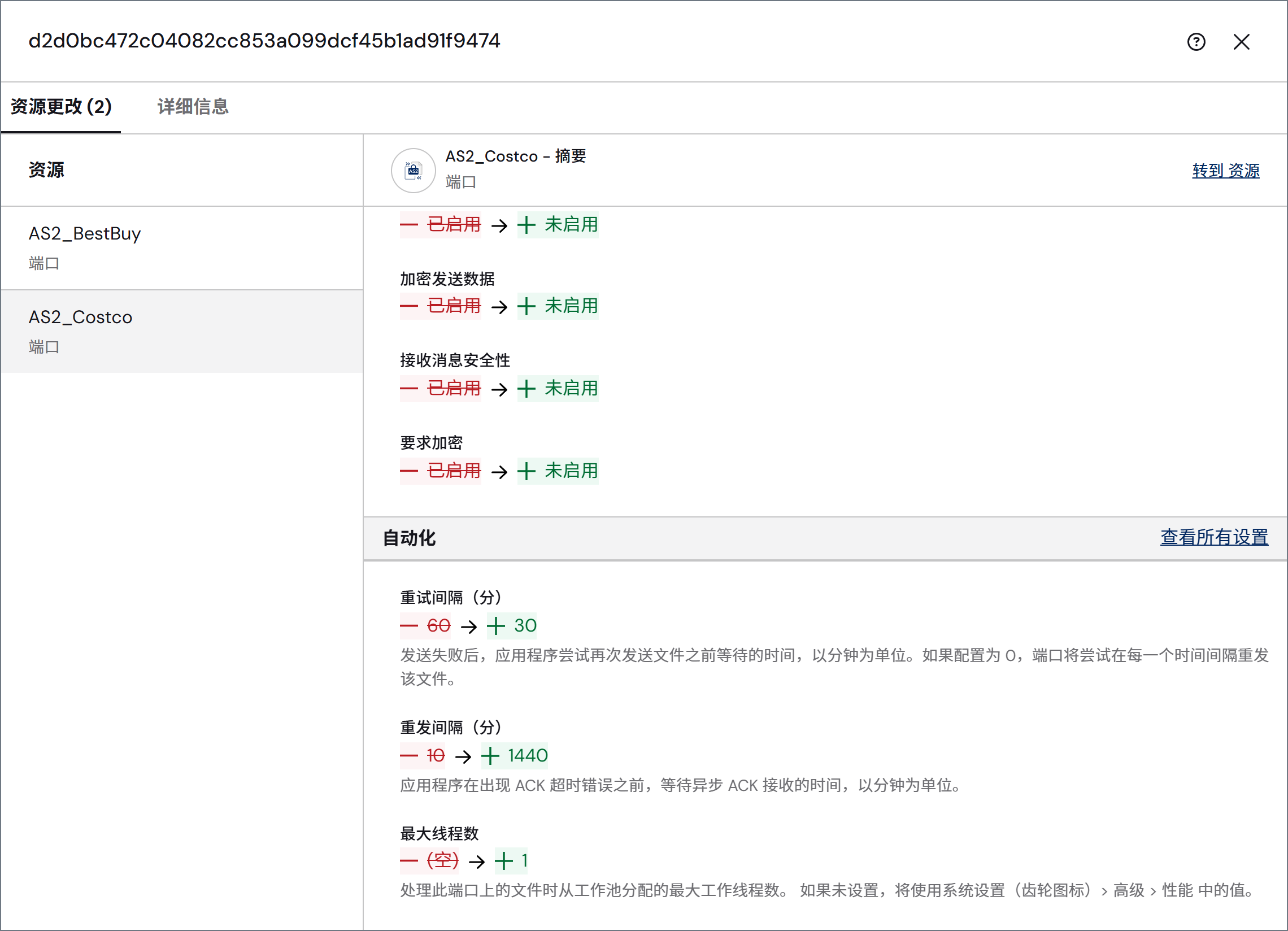Click the 重发间隔（分）label

[451, 728]
